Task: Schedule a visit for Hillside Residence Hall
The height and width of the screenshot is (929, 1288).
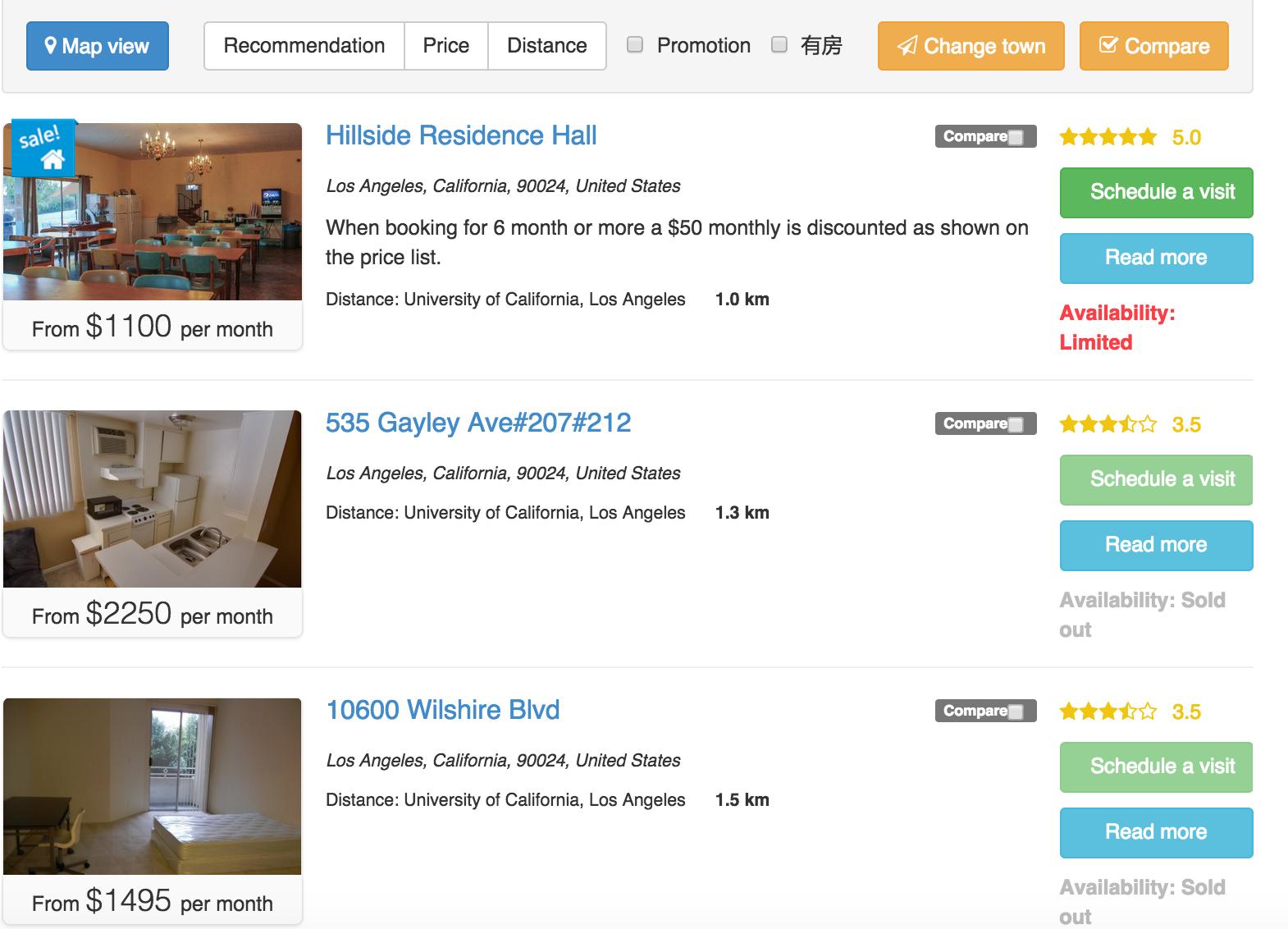Action: point(1156,192)
